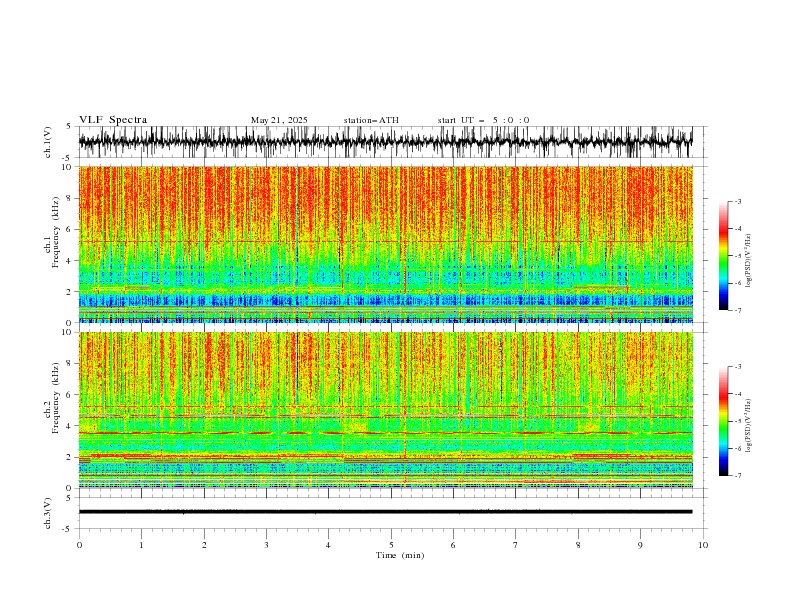Click the 'VLF Spectra' title text
This screenshot has height=612, width=792.
click(113, 120)
